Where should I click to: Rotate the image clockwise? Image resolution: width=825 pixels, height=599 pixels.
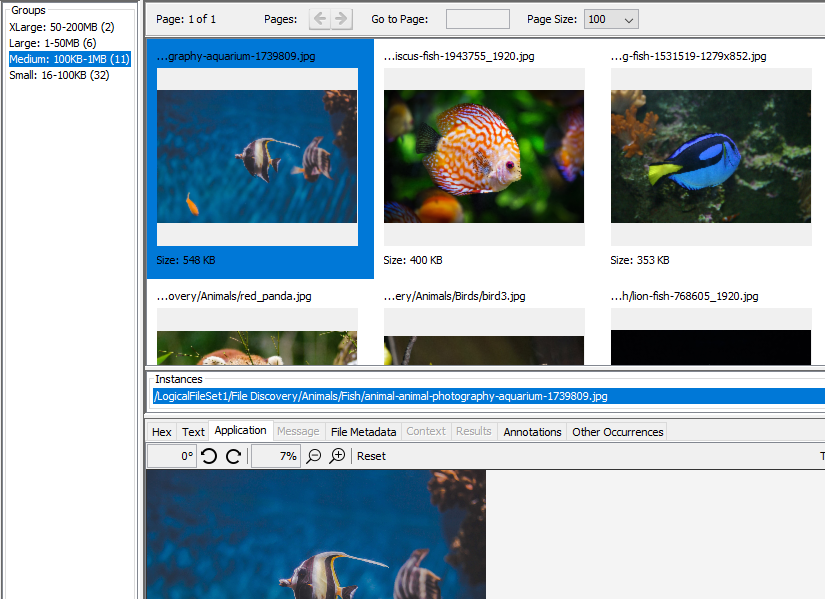233,456
